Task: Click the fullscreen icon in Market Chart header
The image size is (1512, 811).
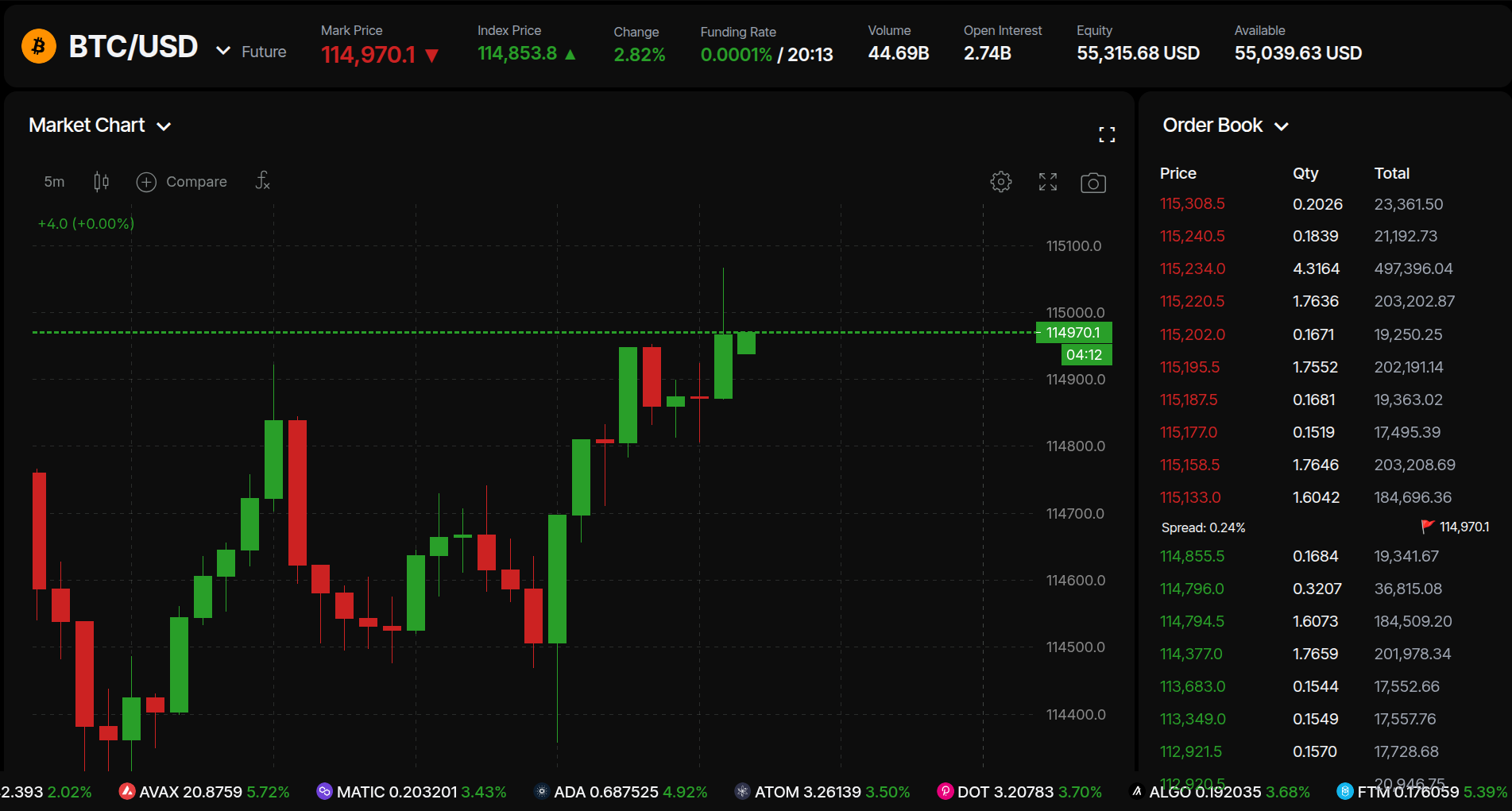Action: pos(1107,133)
